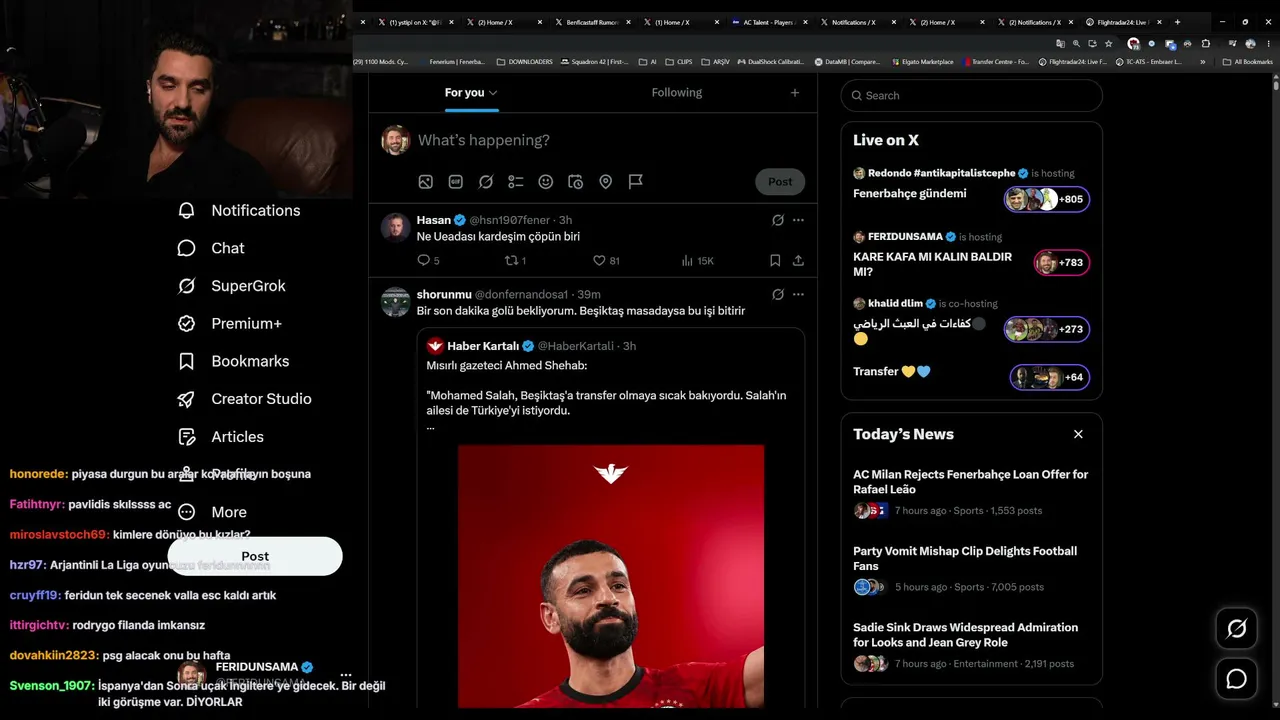Click the large Post button in the sidebar
This screenshot has width=1280, height=720.
(x=255, y=556)
